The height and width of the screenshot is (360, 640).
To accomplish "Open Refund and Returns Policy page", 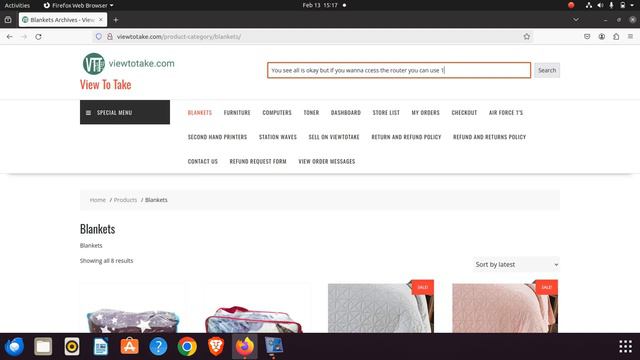I will [489, 137].
